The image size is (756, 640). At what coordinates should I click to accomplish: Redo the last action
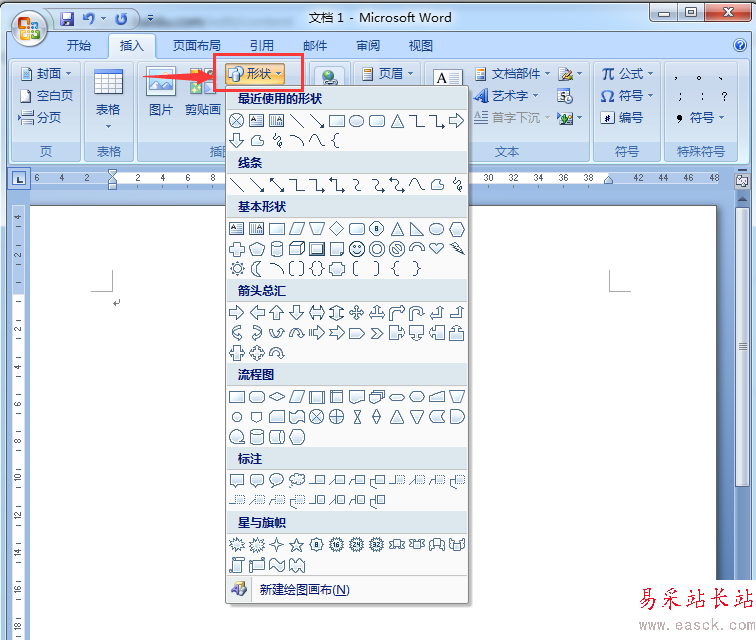121,19
